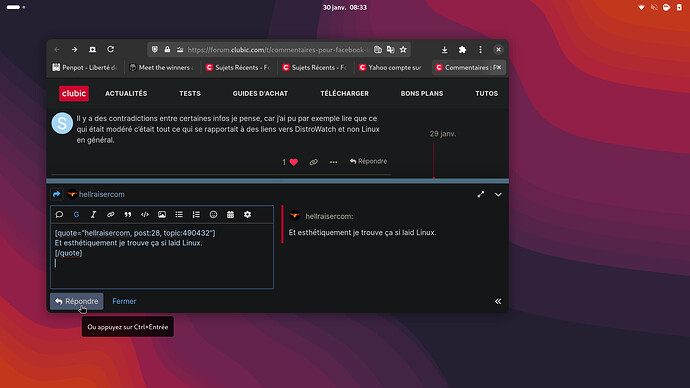Image resolution: width=690 pixels, height=388 pixels.
Task: Jump to the 29 janv. timeline date
Action: click(x=443, y=134)
